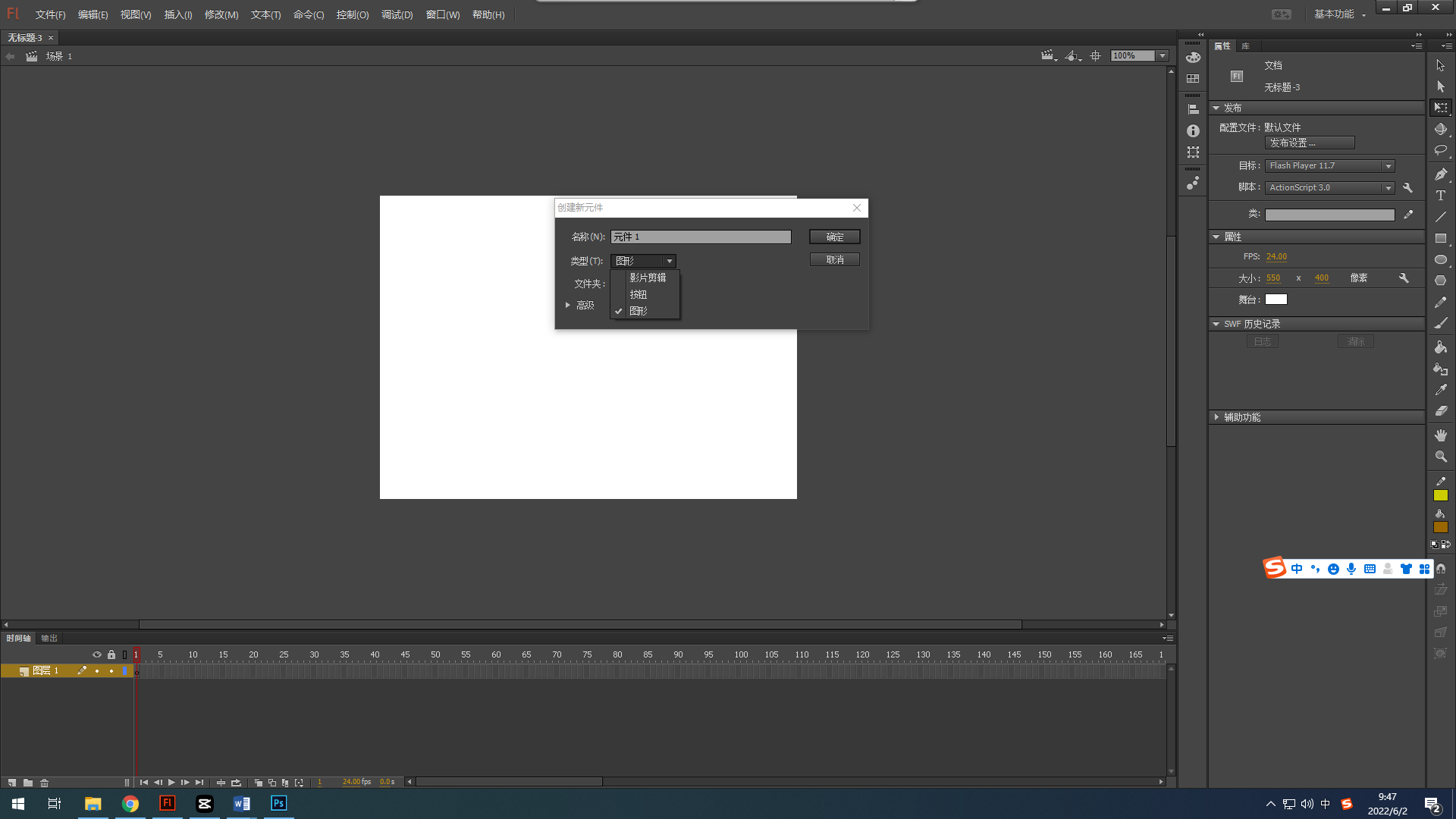Click the new layer icon in timeline
This screenshot has width=1456, height=819.
(x=12, y=783)
